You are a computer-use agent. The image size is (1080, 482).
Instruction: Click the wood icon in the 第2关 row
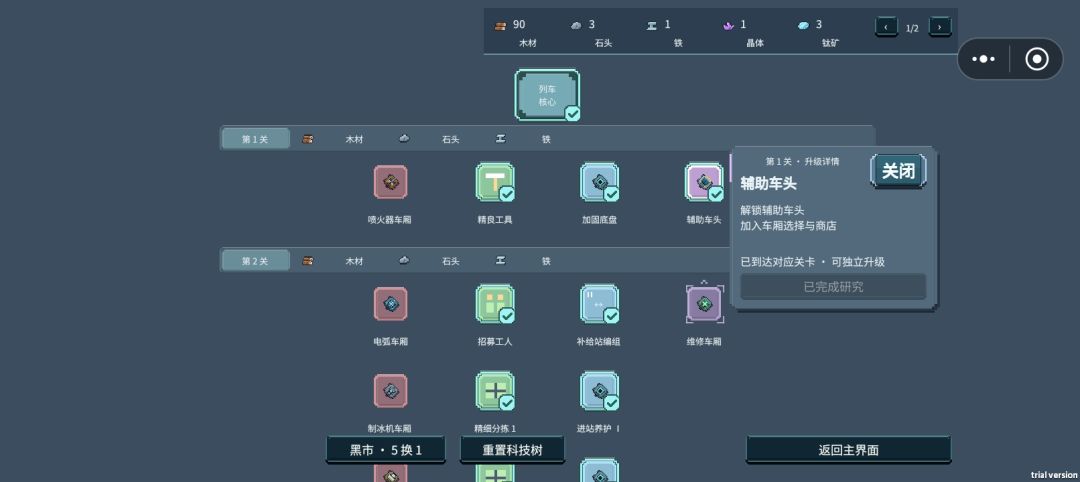click(307, 260)
